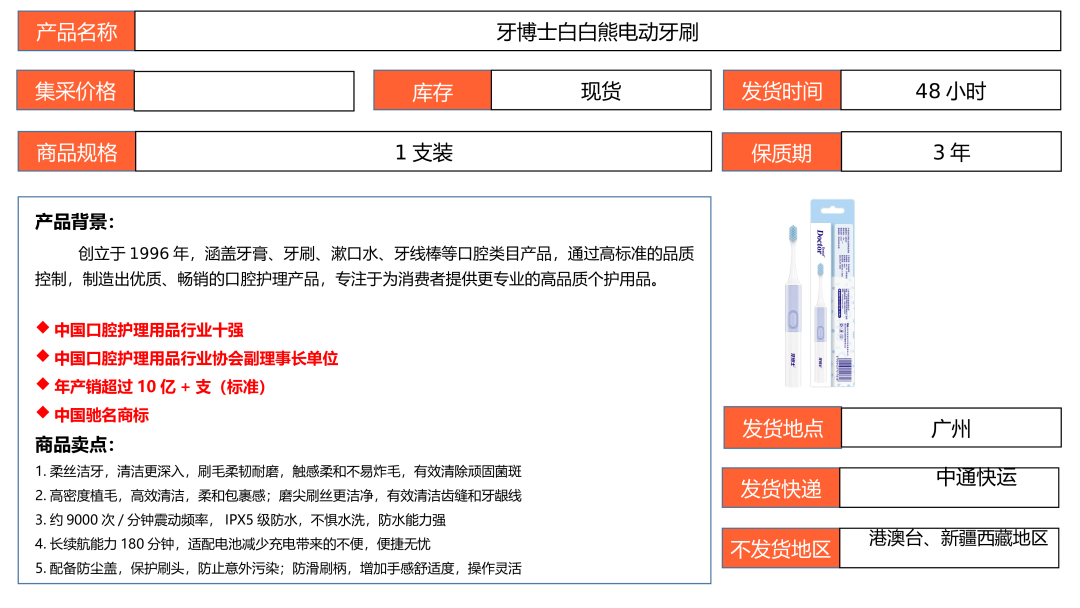1080x608 pixels.
Task: Select the courier value 中通快运
Action: pos(976,476)
